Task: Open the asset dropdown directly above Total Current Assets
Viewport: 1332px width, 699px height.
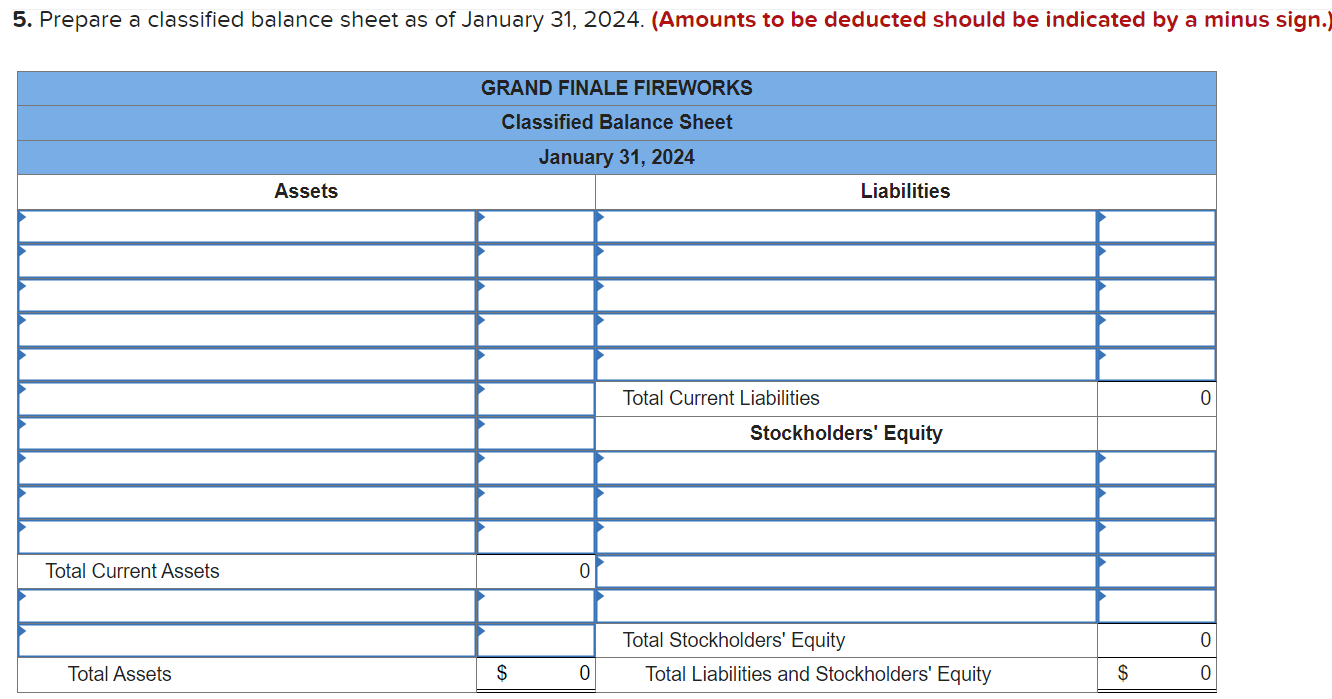Action: click(247, 537)
